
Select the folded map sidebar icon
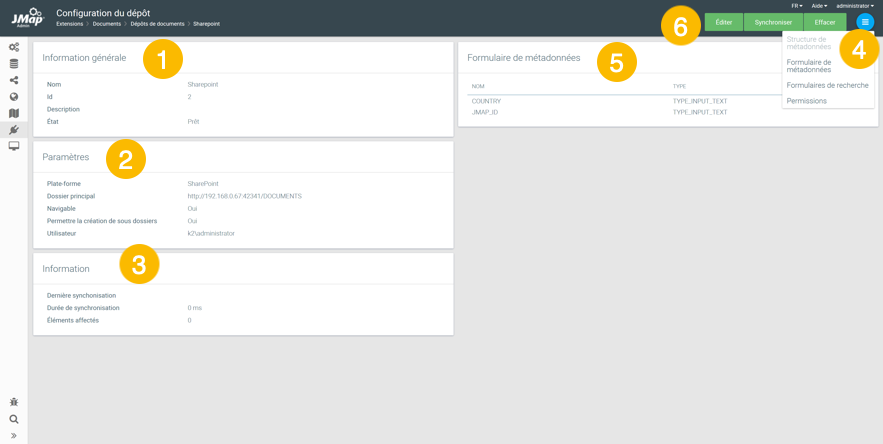coord(14,113)
